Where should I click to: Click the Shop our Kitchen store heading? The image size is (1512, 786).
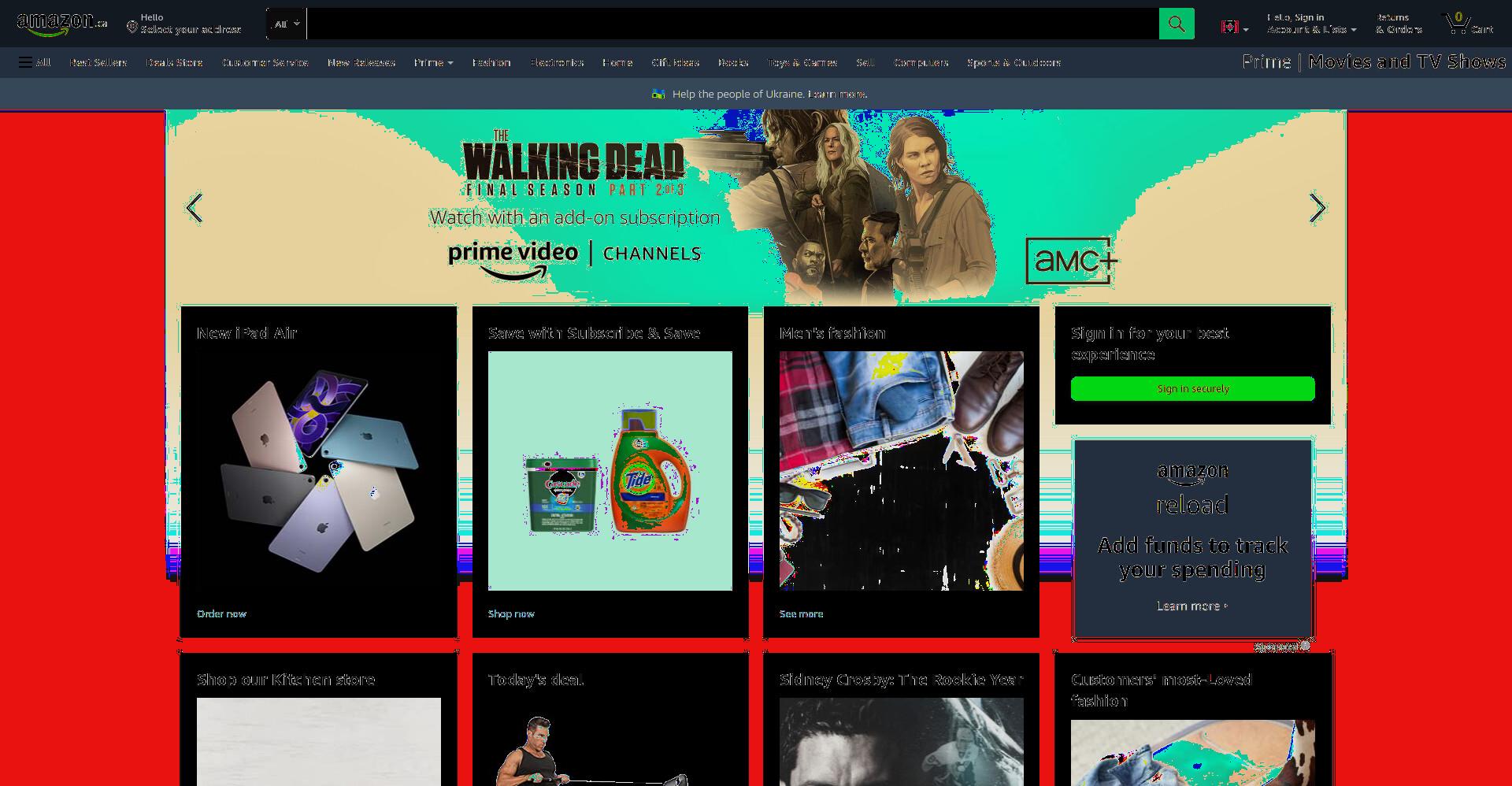pyautogui.click(x=286, y=679)
